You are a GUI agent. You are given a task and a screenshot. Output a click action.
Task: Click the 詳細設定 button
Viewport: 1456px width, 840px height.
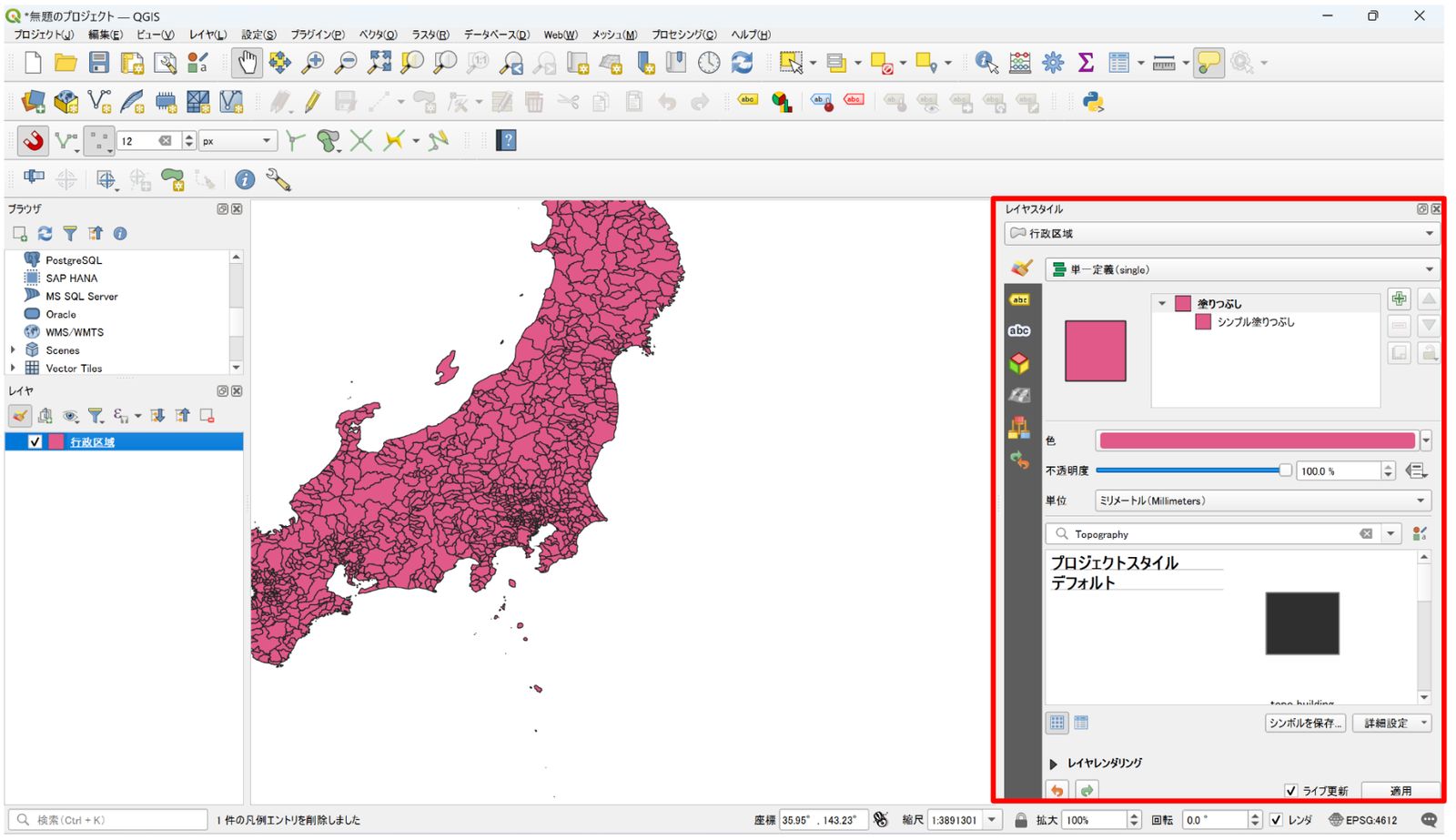click(1392, 723)
